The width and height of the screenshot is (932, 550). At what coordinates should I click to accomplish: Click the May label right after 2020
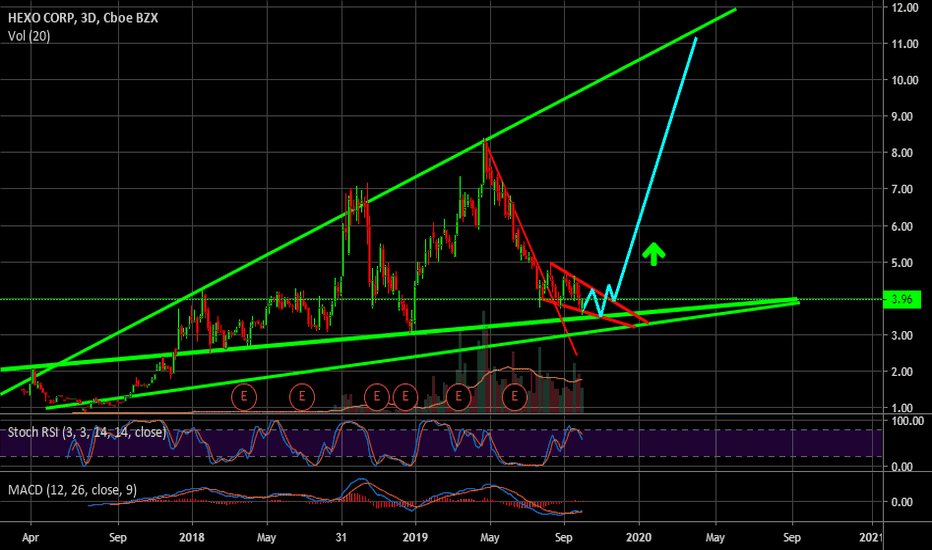coord(714,538)
